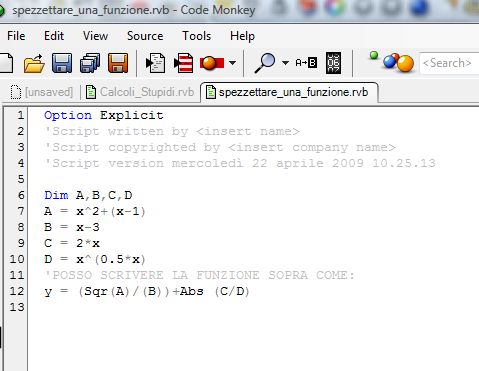
Task: Click the red striped lines toolbar icon
Action: click(184, 63)
